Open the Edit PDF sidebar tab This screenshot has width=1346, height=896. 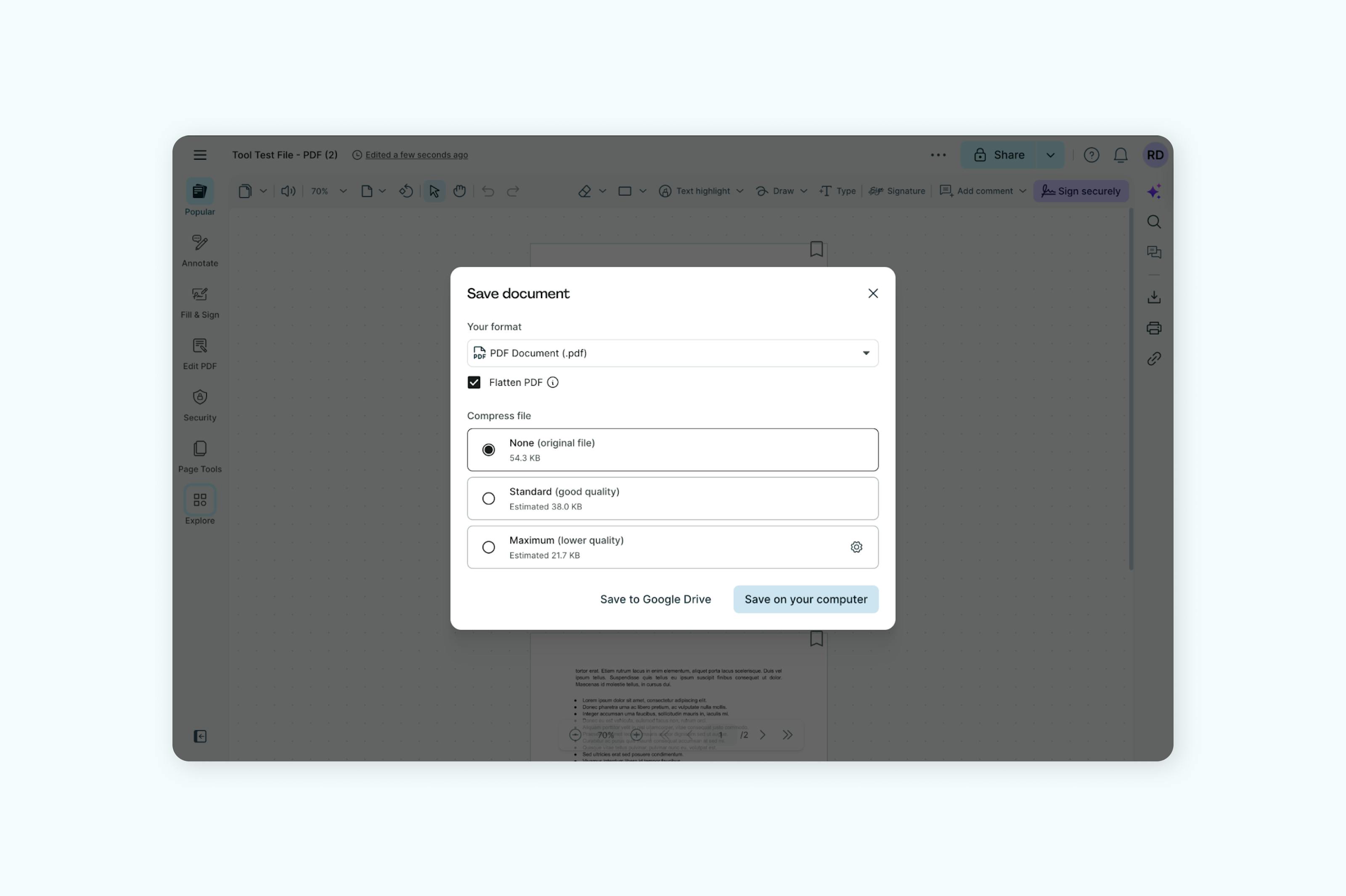tap(199, 354)
